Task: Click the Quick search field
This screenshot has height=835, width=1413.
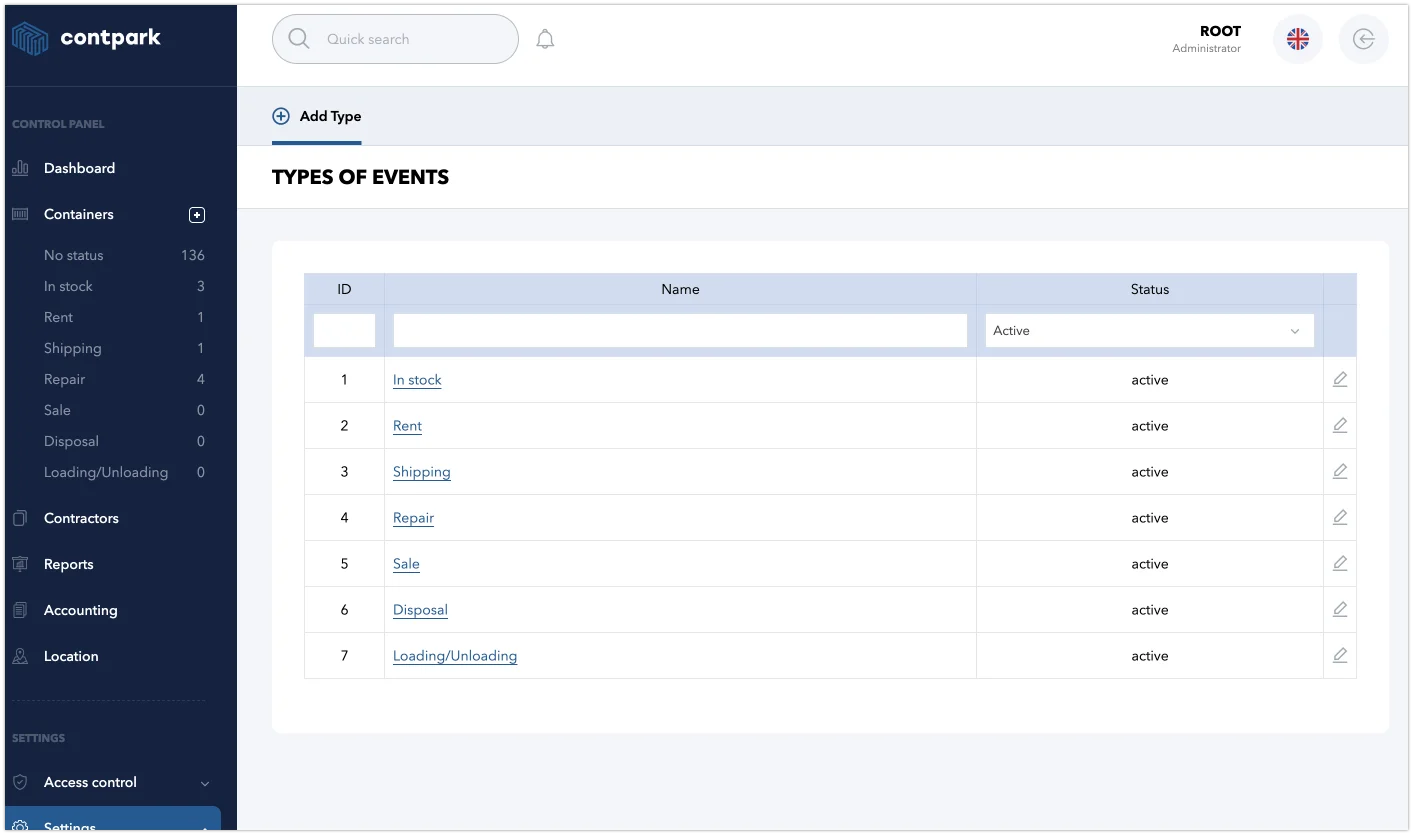Action: coord(395,39)
